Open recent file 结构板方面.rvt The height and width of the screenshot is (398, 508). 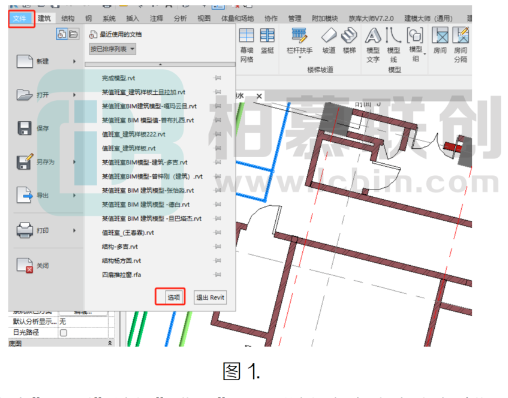121,260
